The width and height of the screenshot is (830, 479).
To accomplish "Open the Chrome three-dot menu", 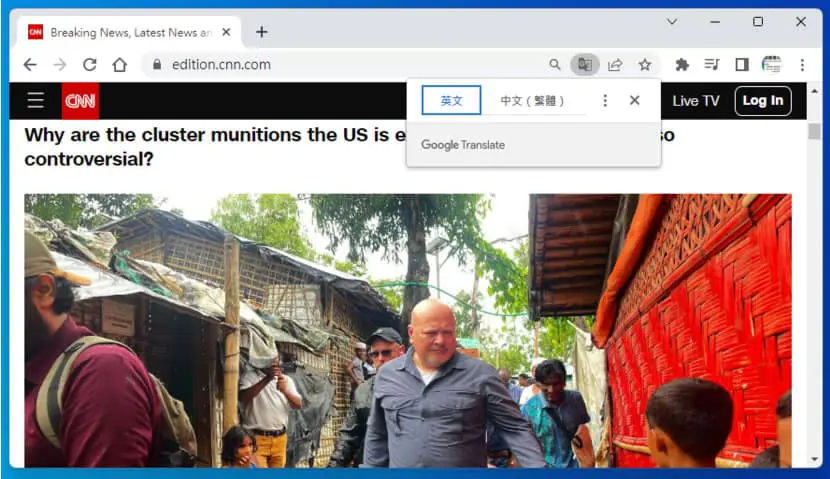I will tap(802, 65).
